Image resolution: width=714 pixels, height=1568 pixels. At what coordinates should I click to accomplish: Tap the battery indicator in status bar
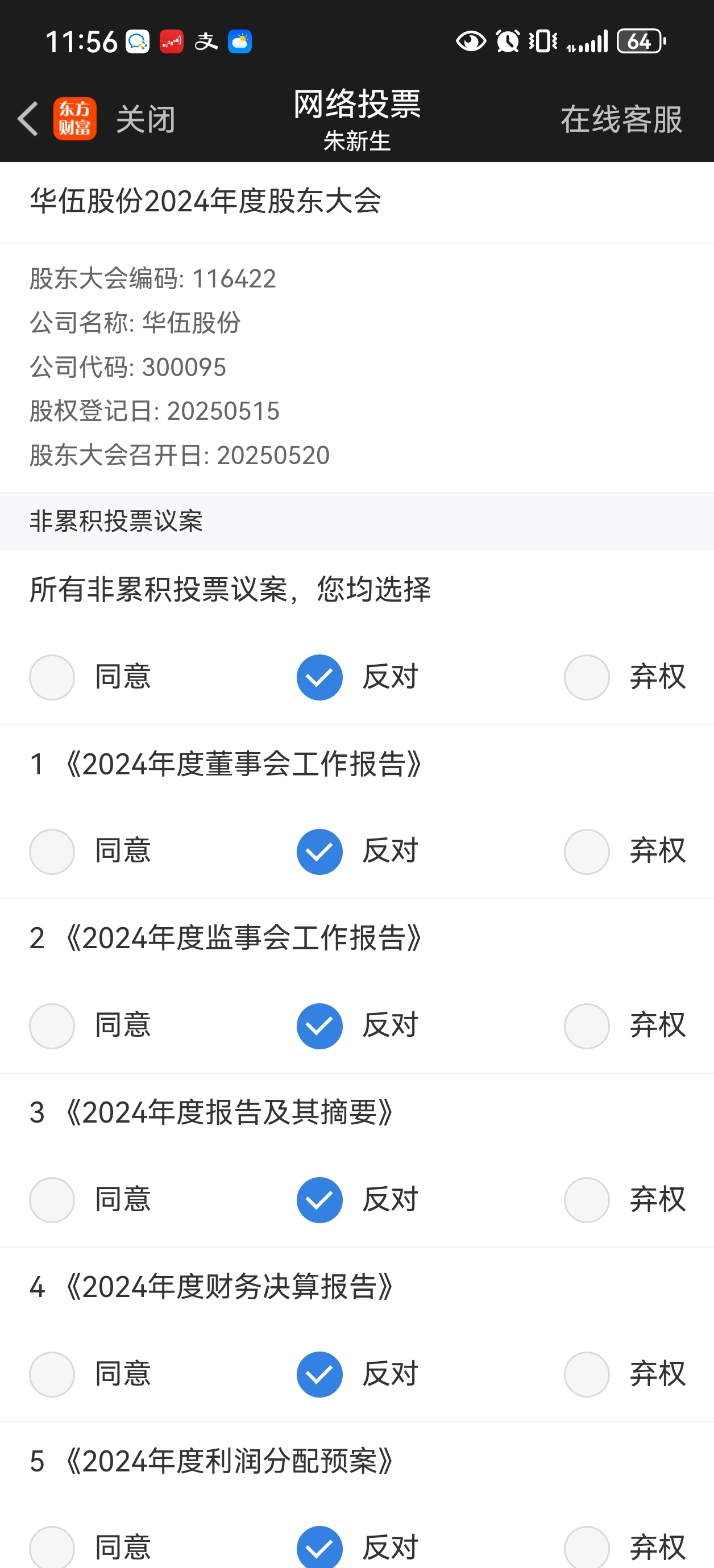641,41
